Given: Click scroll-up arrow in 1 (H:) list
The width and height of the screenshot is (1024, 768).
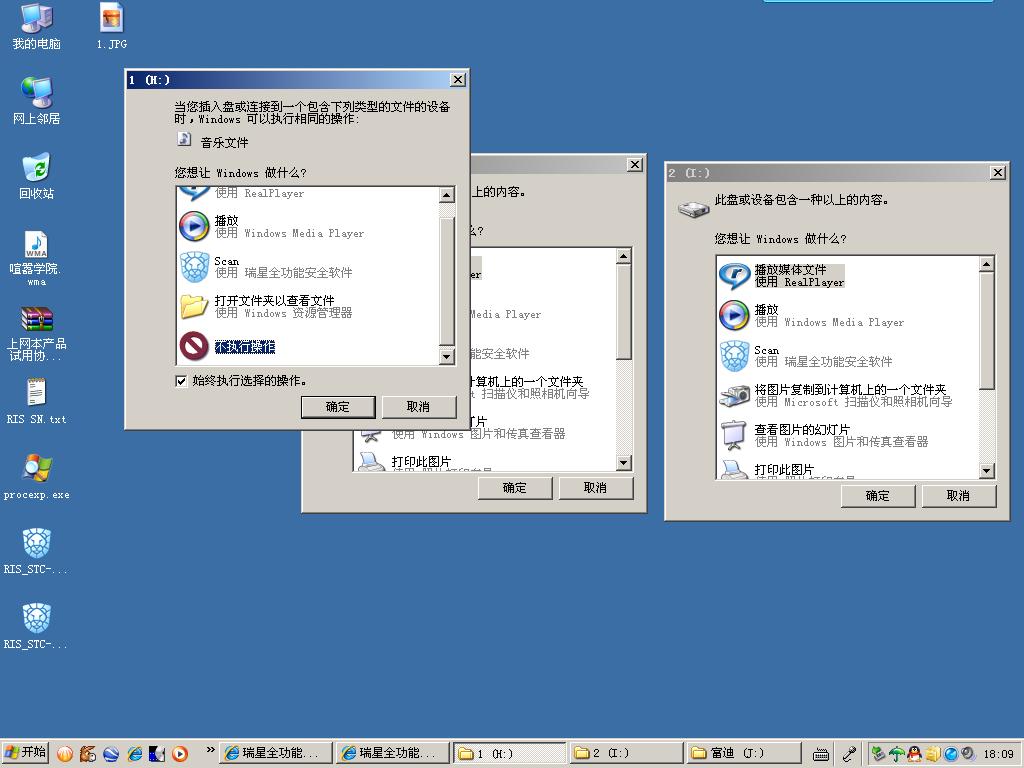Looking at the screenshot, I should click(447, 195).
